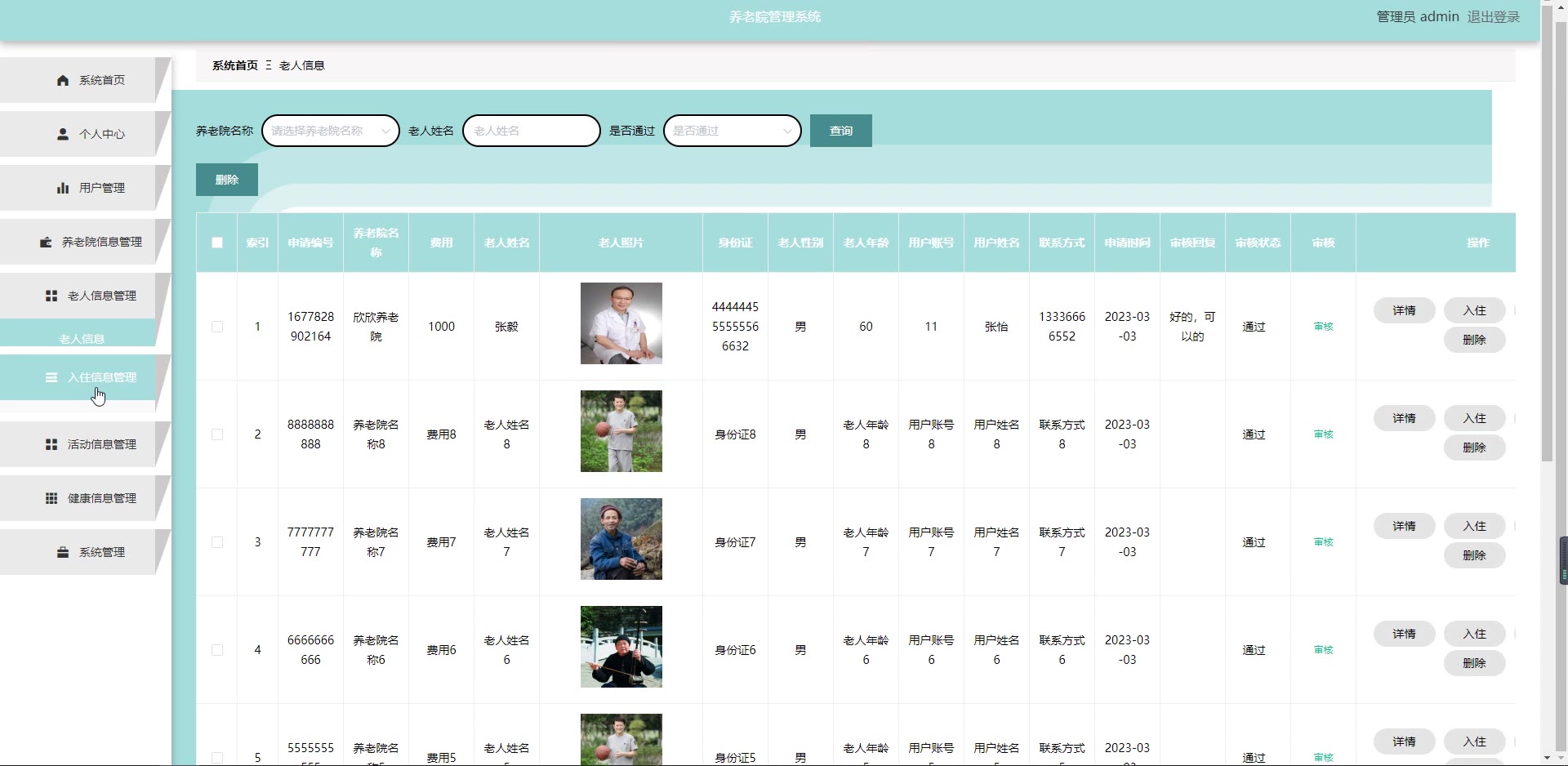Click the list icon for 入住信息管理
Screen dimensions: 1568x766
[51, 377]
